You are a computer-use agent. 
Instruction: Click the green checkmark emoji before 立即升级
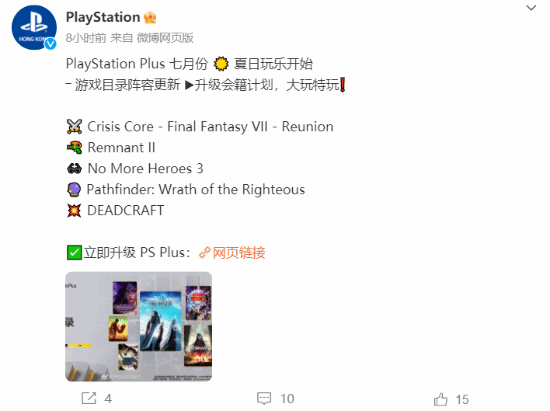coord(74,252)
